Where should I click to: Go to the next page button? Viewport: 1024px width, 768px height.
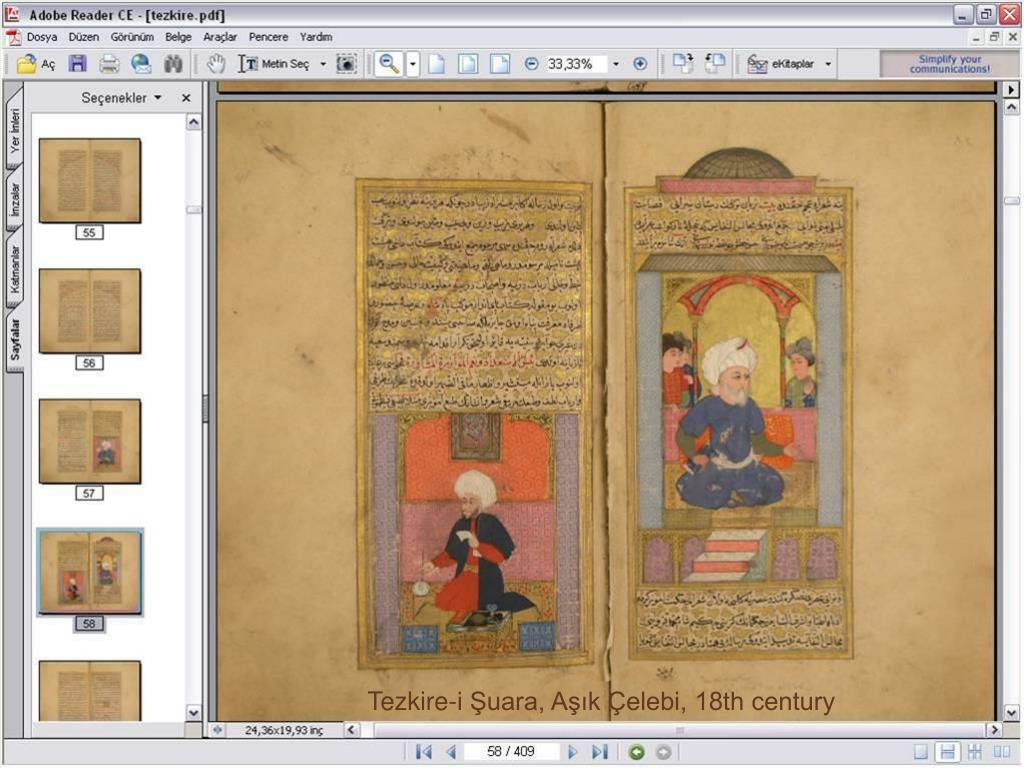click(x=573, y=752)
